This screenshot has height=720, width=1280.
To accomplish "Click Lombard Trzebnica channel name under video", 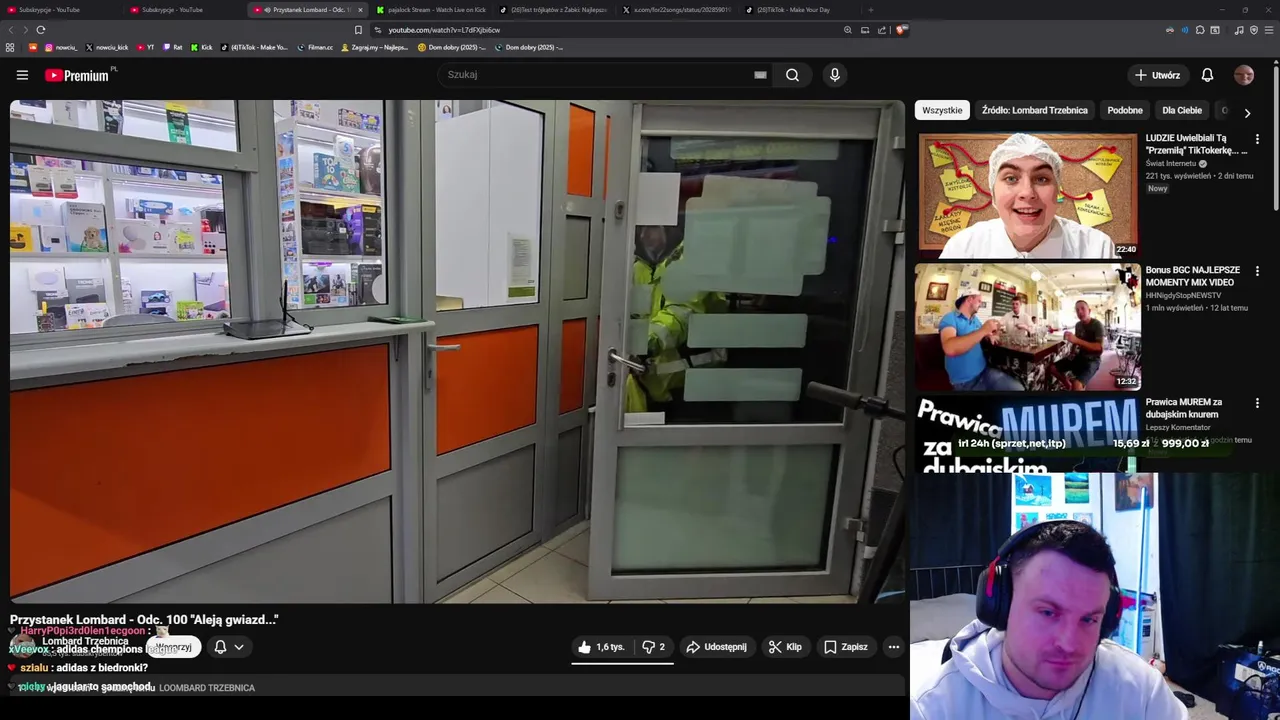I will coord(85,641).
